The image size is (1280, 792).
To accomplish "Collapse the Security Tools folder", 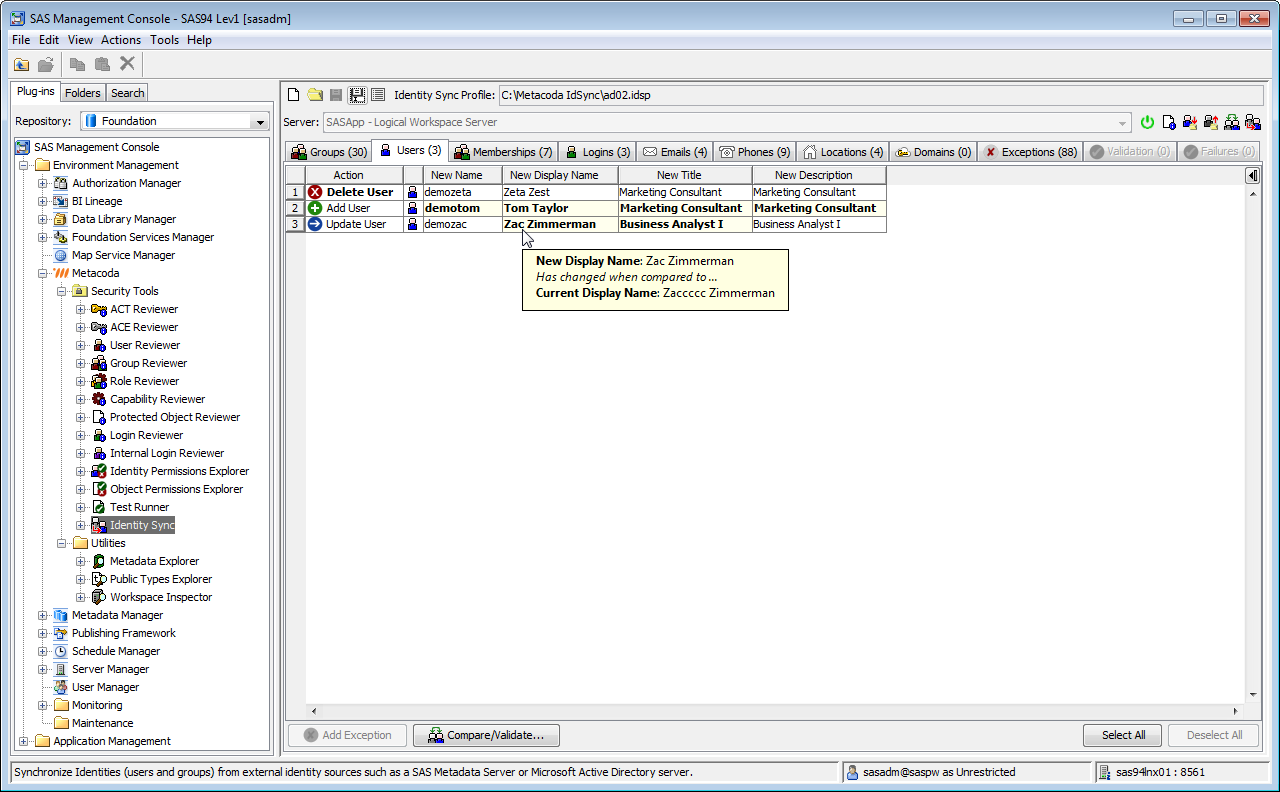I will pyautogui.click(x=61, y=291).
